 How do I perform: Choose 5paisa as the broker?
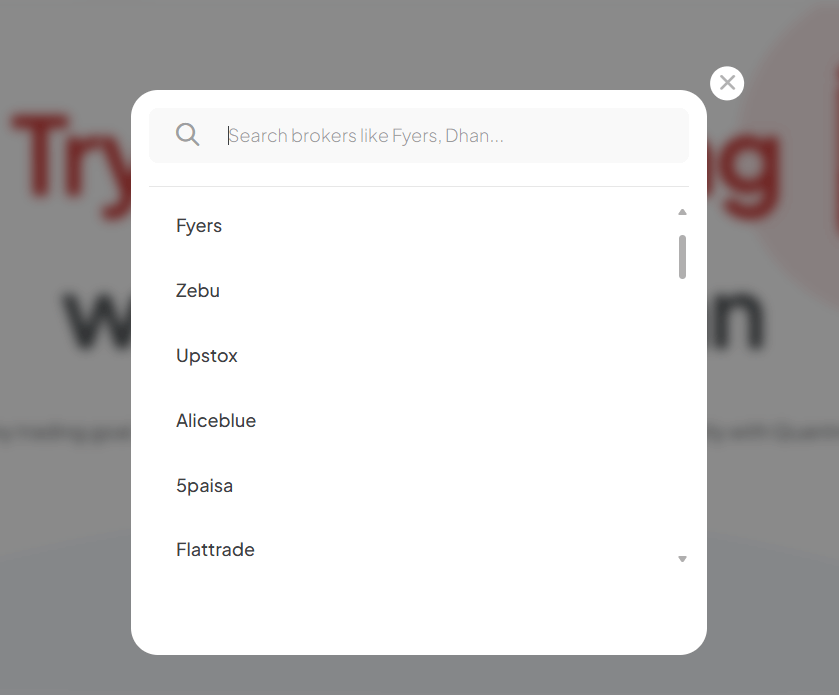coord(204,486)
